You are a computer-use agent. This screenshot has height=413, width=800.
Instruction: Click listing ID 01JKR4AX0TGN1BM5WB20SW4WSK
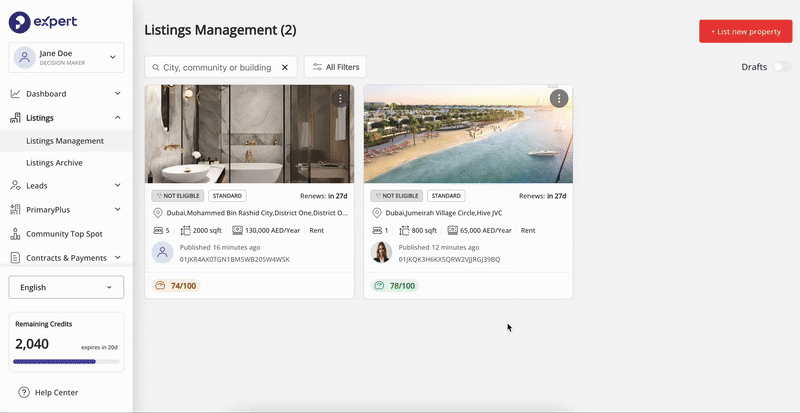click(x=235, y=259)
